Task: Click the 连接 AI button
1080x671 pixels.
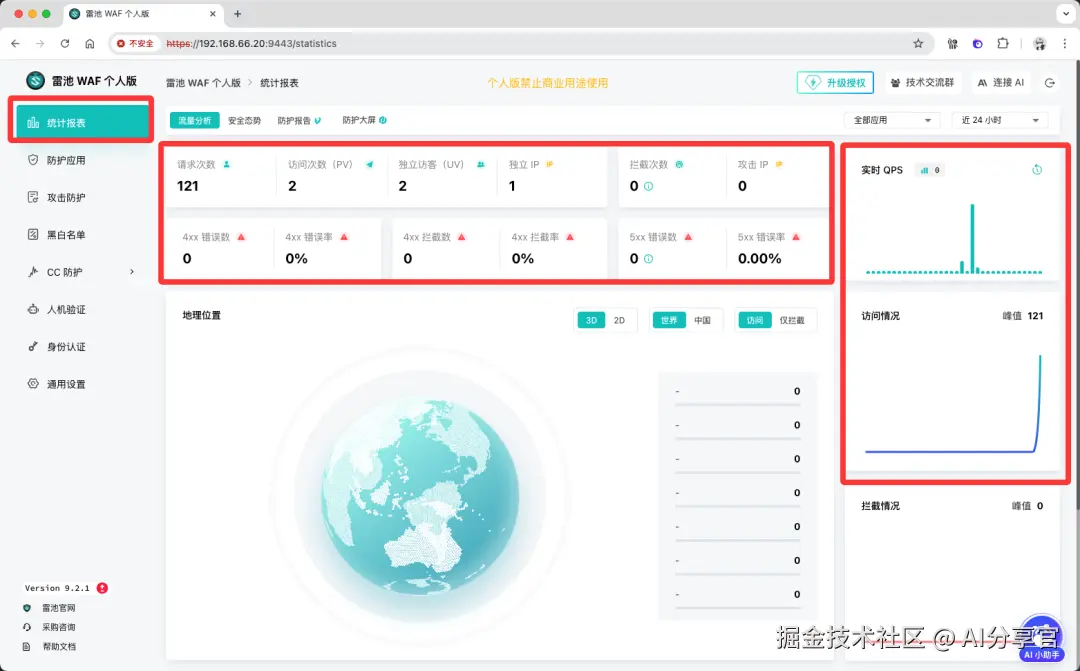Action: click(1001, 83)
